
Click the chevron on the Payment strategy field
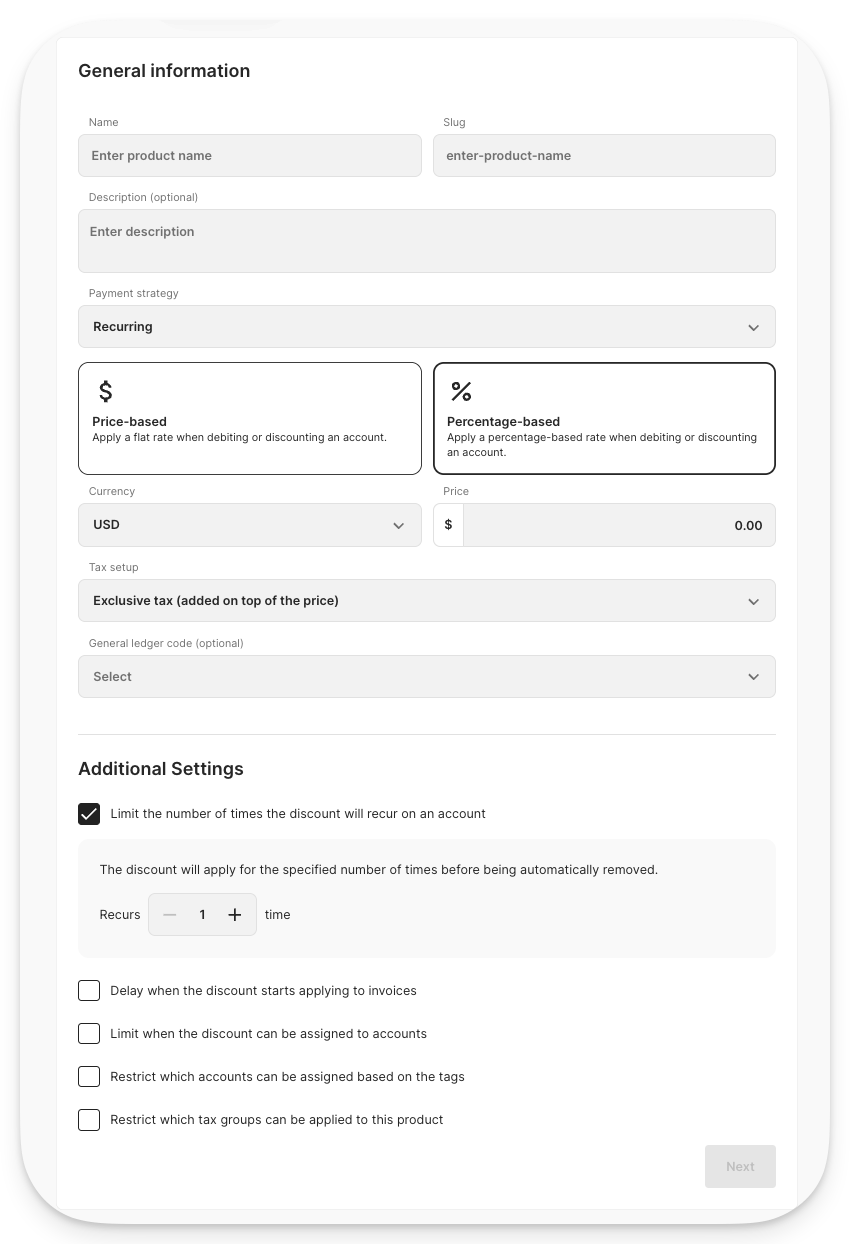(754, 326)
